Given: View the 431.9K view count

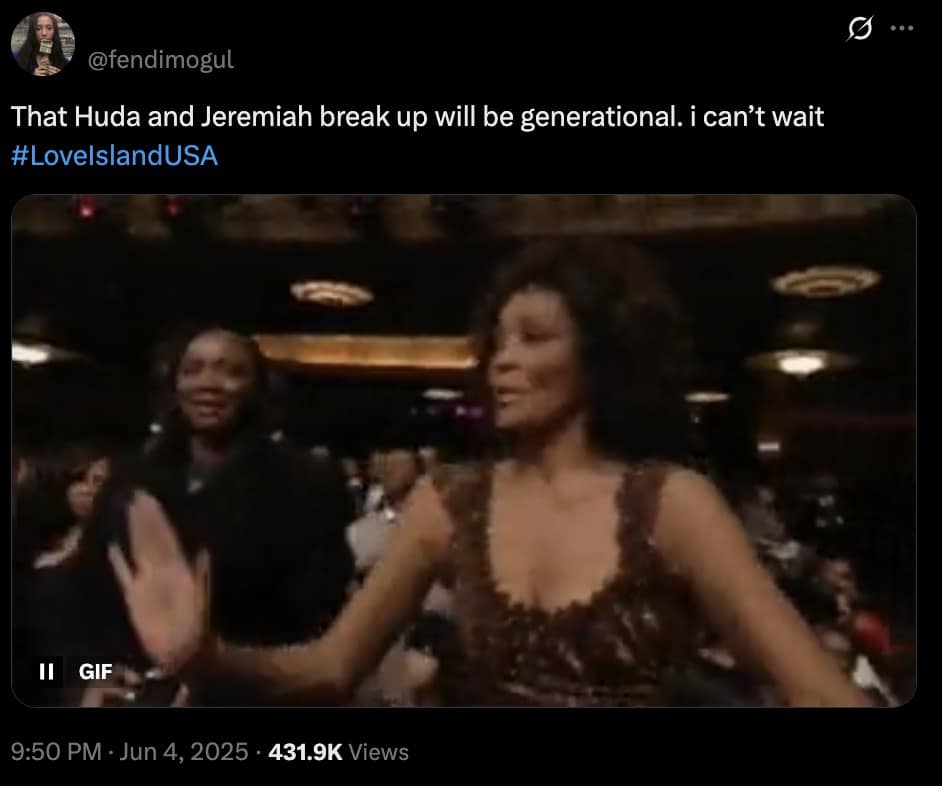Looking at the screenshot, I should (305, 752).
